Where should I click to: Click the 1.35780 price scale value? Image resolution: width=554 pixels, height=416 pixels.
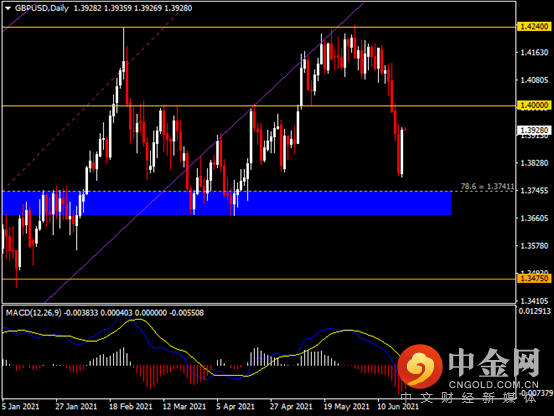pyautogui.click(x=534, y=246)
